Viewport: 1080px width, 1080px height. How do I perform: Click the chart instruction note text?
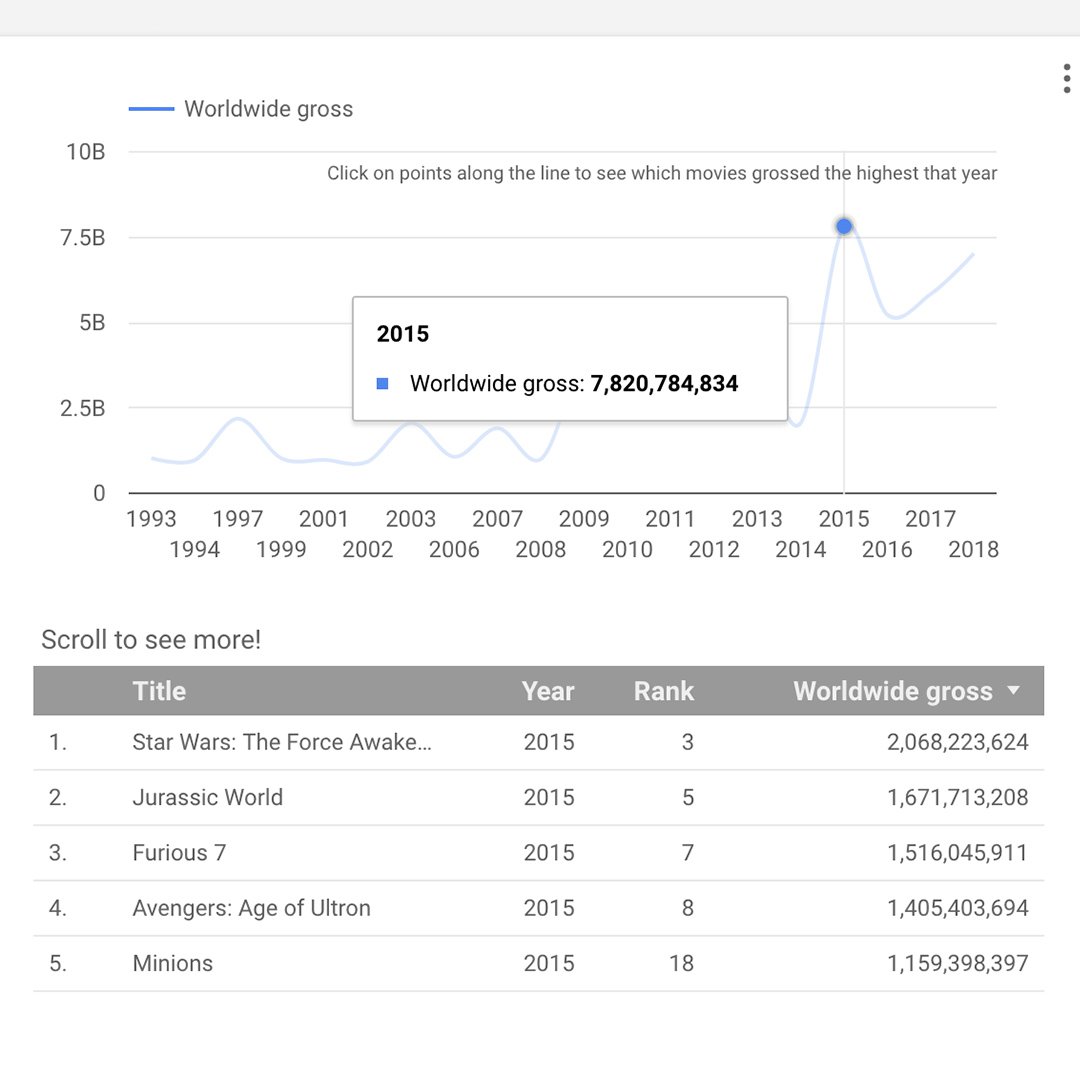coord(662,173)
